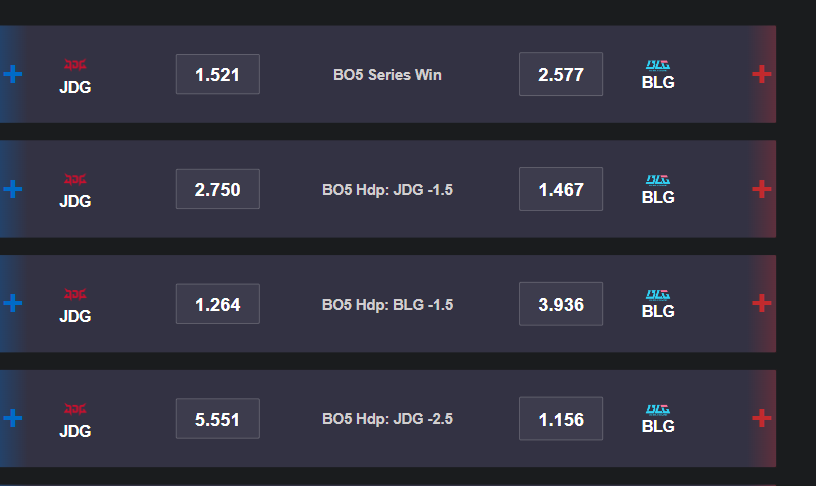Viewport: 816px width, 486px height.
Task: Open the BO5 Hdp: JDG -2.5 market label
Action: [387, 419]
